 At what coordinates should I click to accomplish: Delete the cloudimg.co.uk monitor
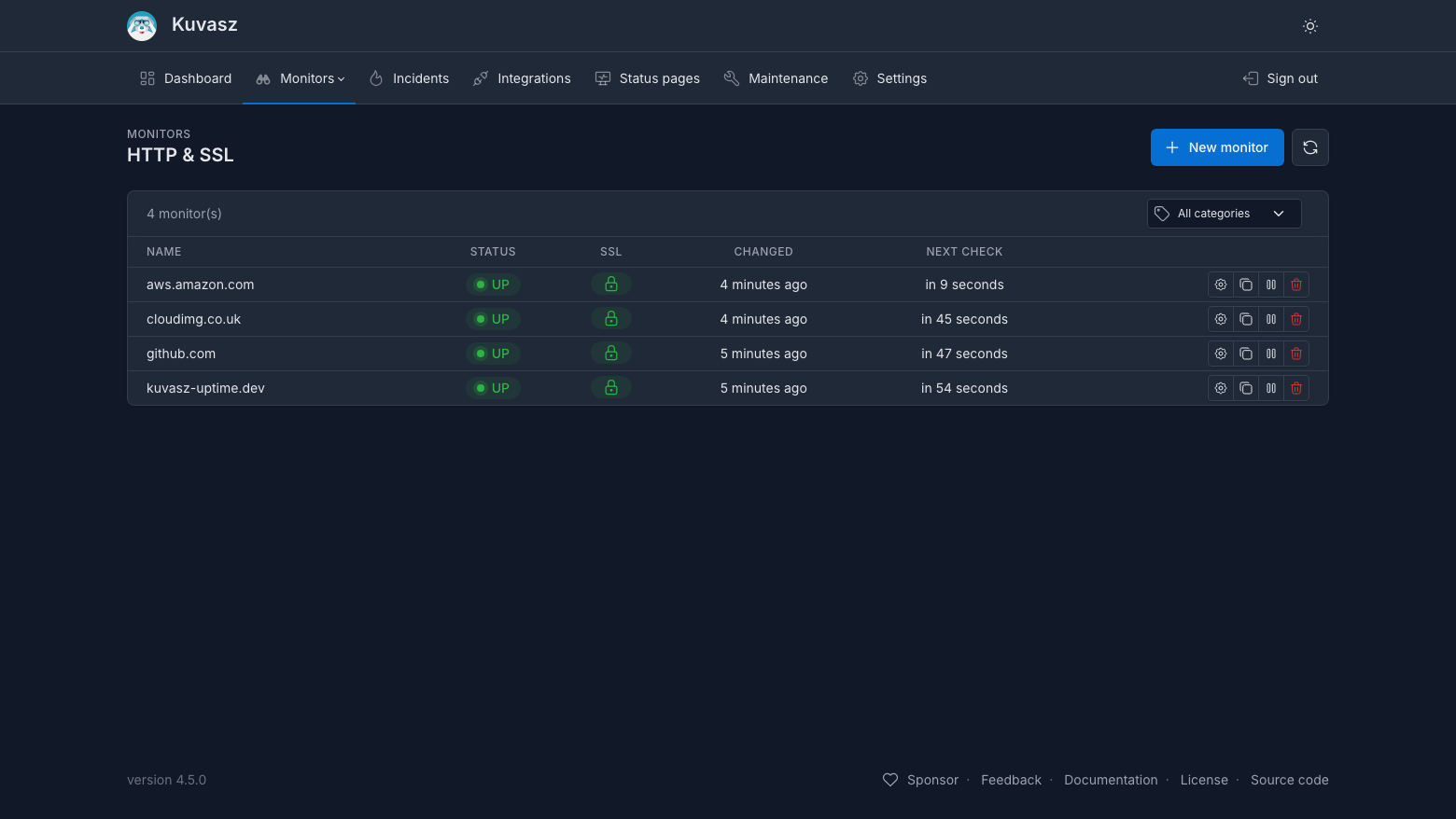1296,319
